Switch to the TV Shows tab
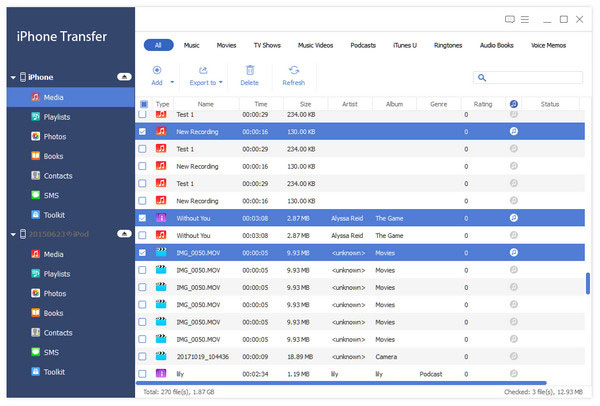This screenshot has width=600, height=406. click(267, 45)
